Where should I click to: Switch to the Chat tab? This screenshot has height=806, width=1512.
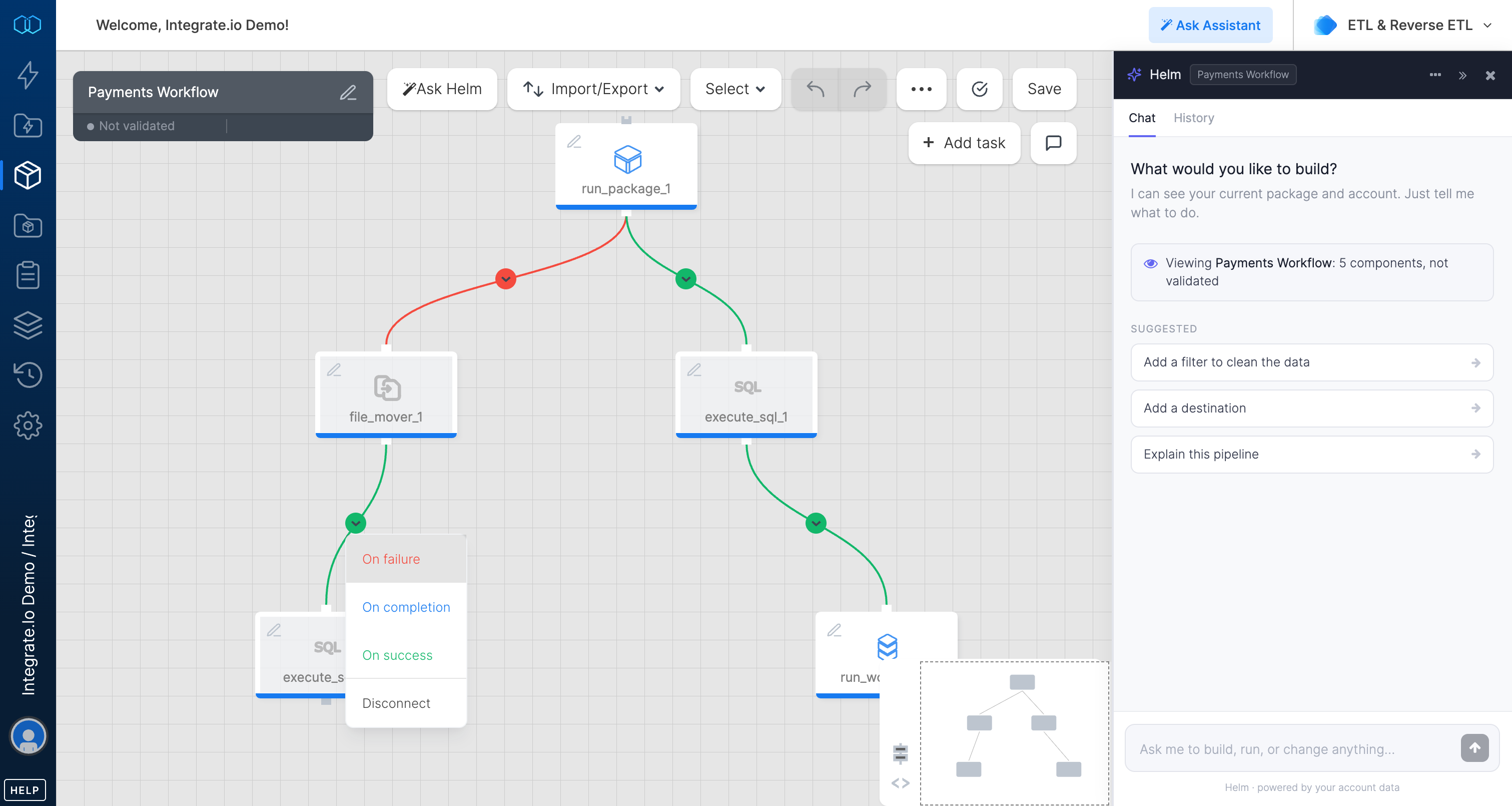tap(1142, 118)
